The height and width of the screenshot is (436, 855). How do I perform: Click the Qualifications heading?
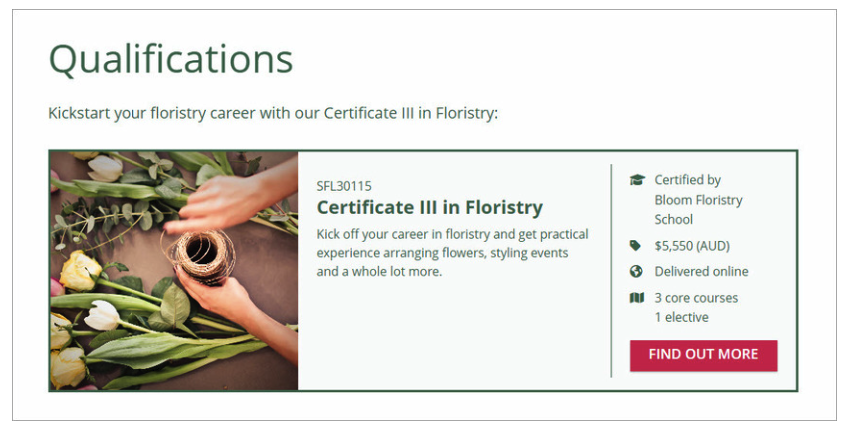coord(171,59)
